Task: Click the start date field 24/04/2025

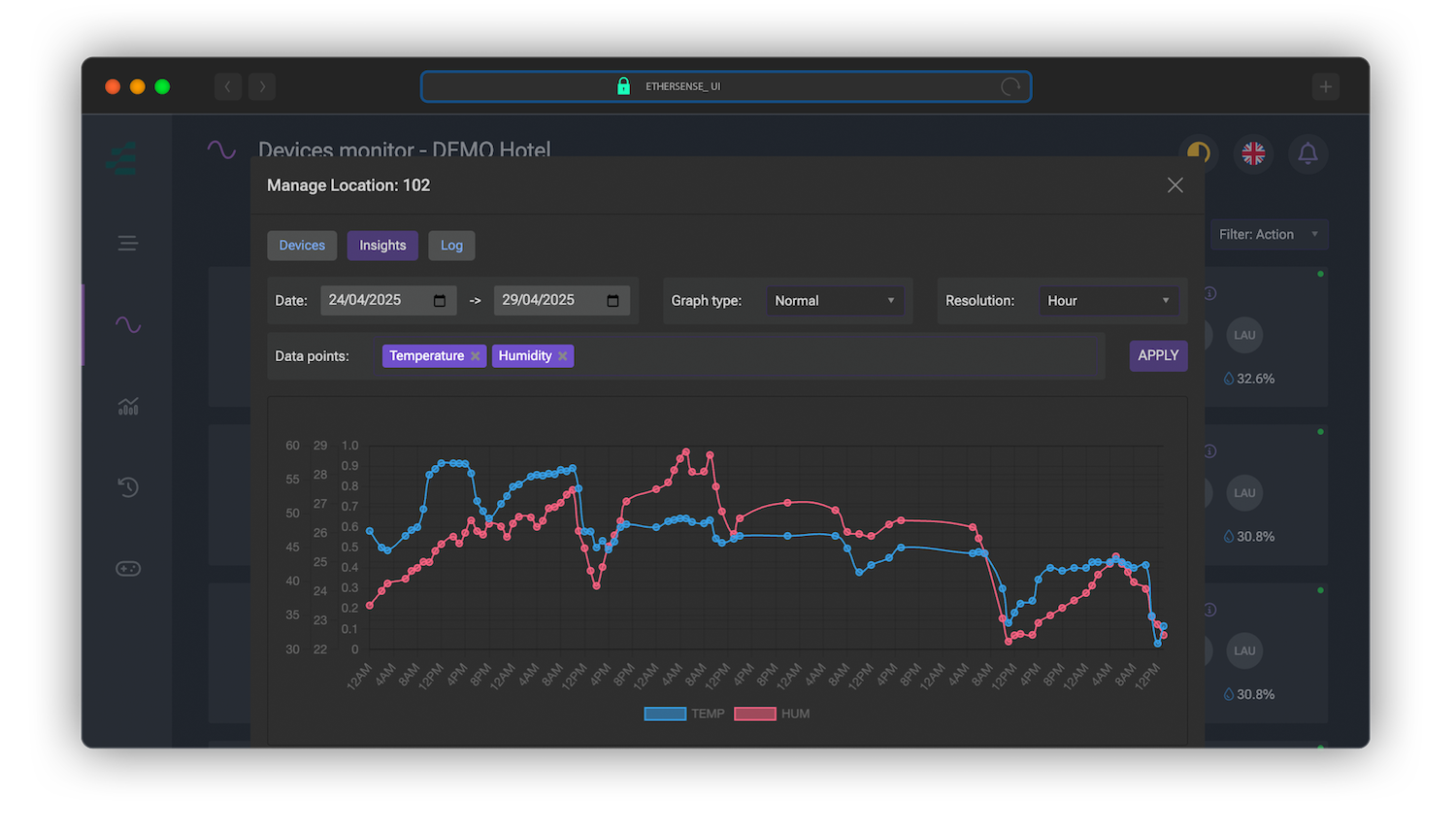Action: pyautogui.click(x=388, y=300)
